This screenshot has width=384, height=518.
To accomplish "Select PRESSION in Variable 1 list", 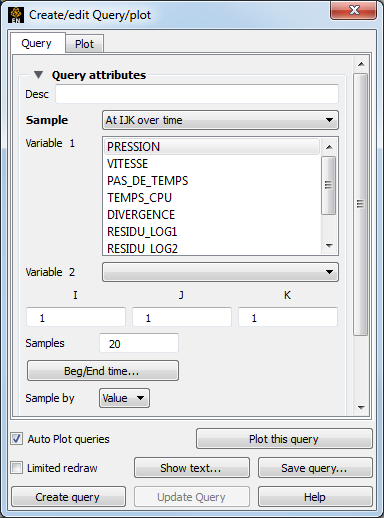I will (212, 147).
